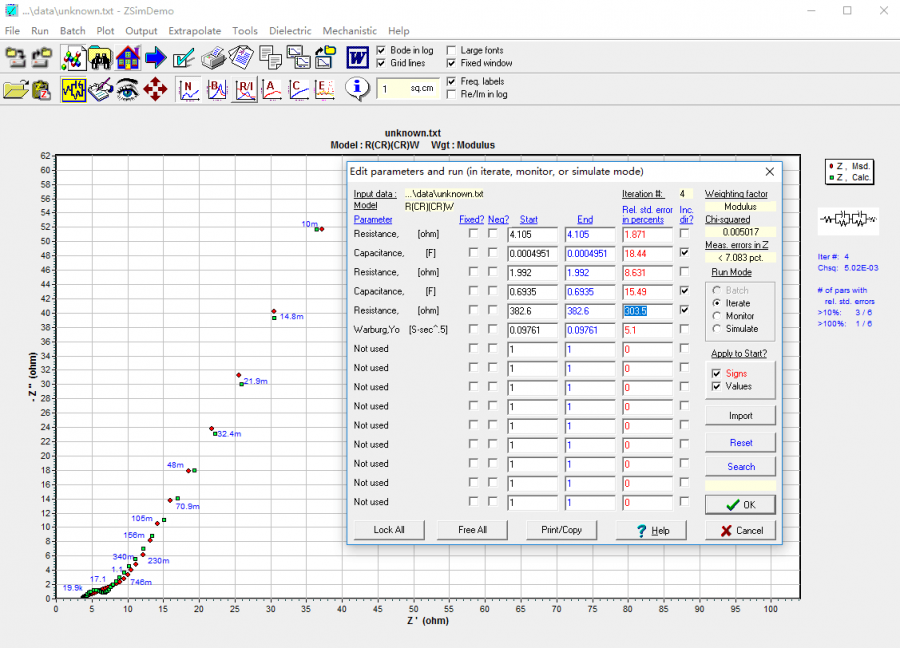This screenshot has height=648, width=900.
Task: Click the blue Word 'W' icon
Action: pos(357,58)
